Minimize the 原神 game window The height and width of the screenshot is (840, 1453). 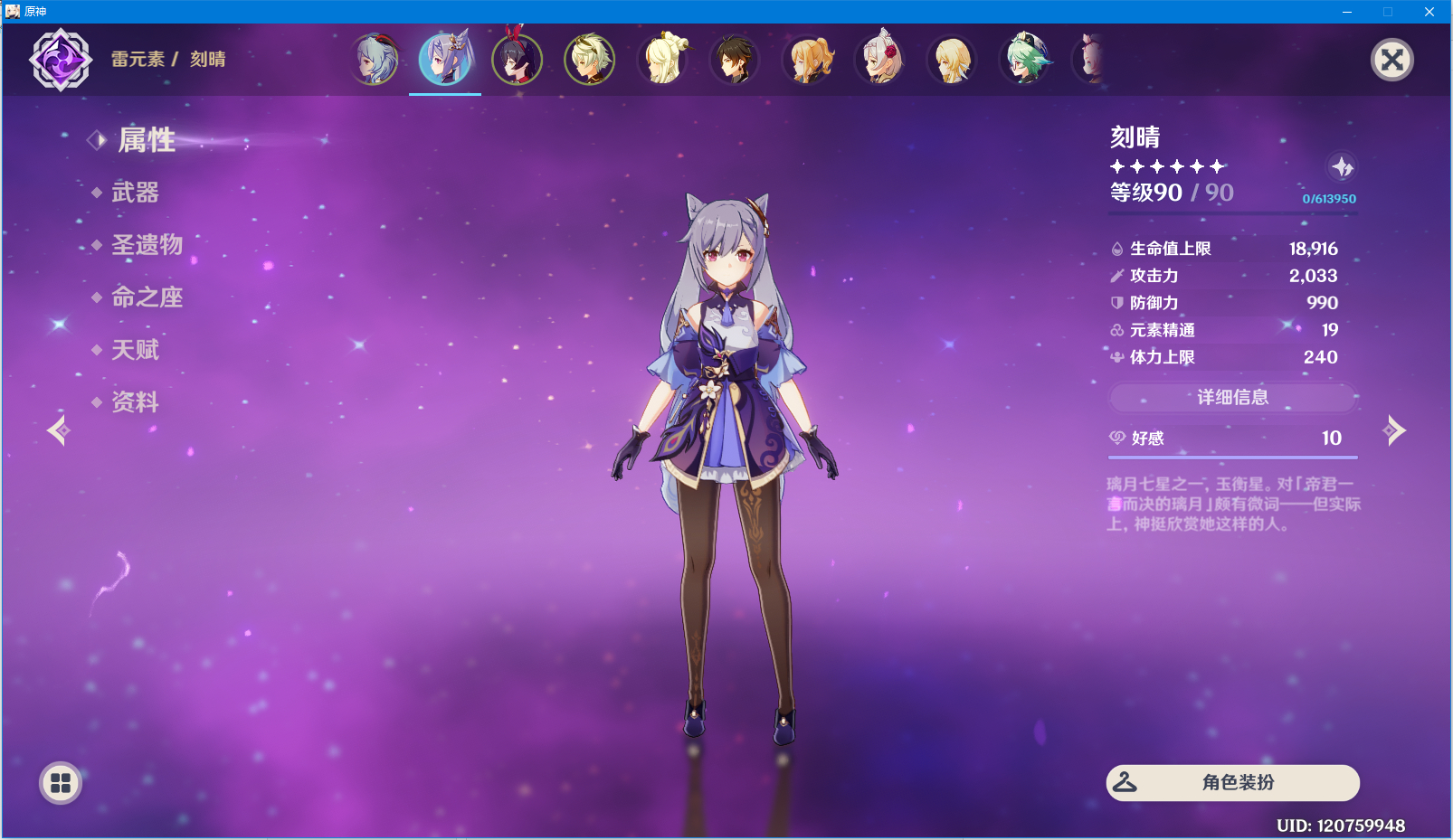1347,12
